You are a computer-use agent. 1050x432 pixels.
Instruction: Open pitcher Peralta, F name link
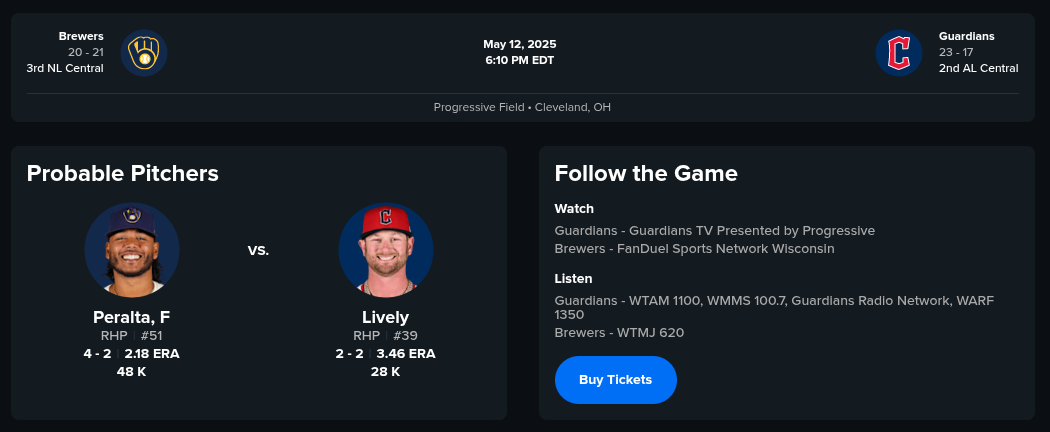click(x=132, y=317)
